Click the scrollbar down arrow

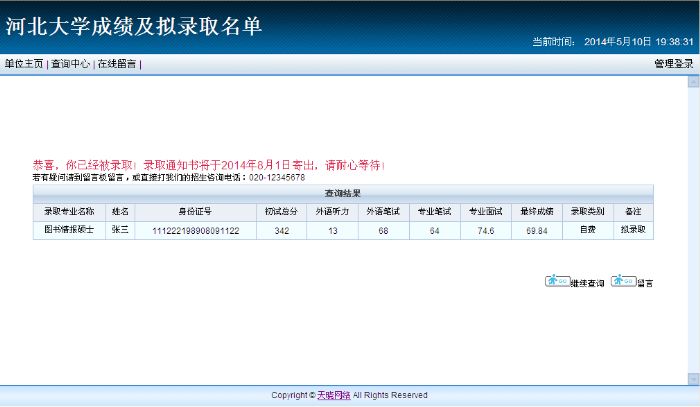tap(691, 378)
